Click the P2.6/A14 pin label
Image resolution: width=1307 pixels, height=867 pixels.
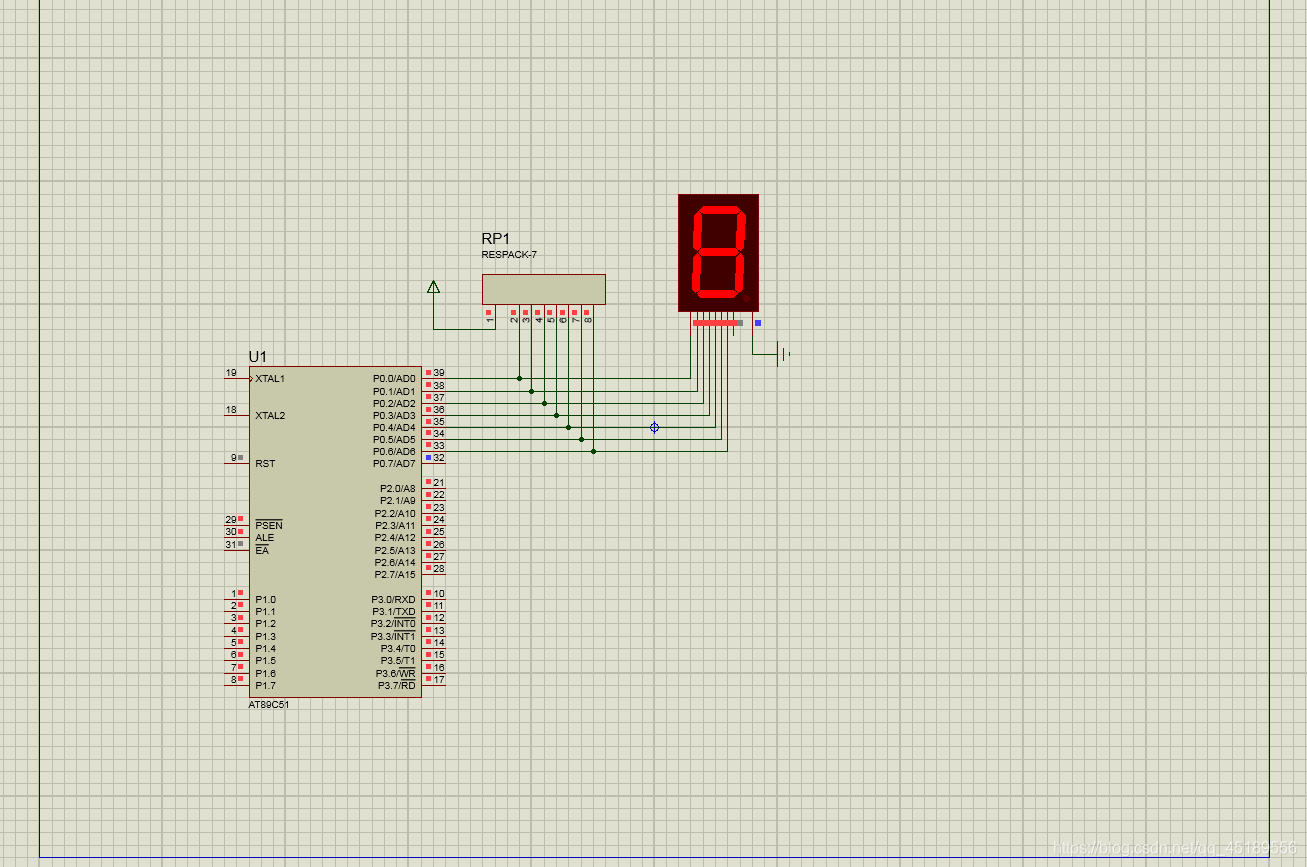[395, 563]
